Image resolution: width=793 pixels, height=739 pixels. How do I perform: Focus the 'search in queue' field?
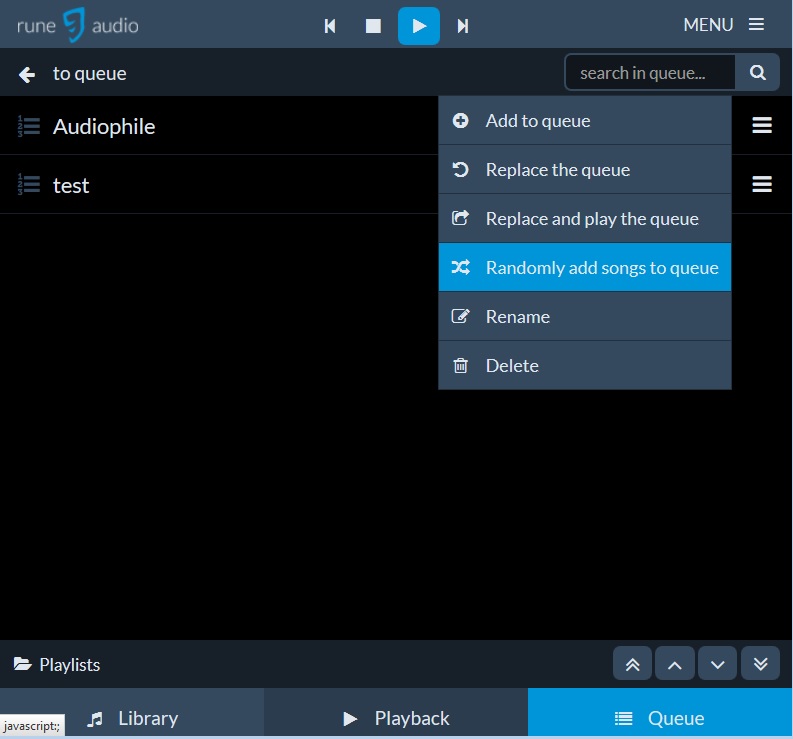(651, 72)
